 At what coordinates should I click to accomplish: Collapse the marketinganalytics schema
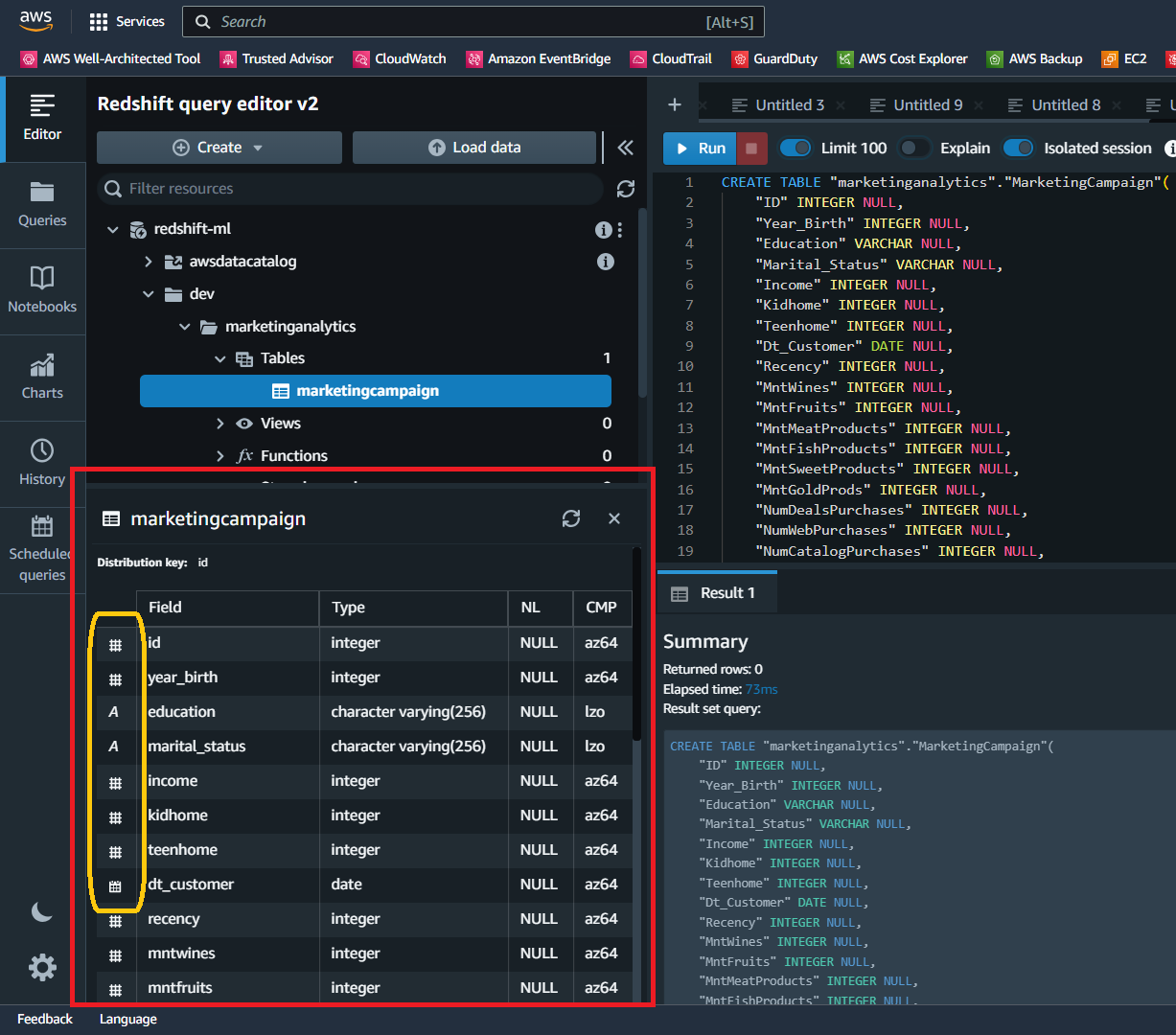pos(184,327)
